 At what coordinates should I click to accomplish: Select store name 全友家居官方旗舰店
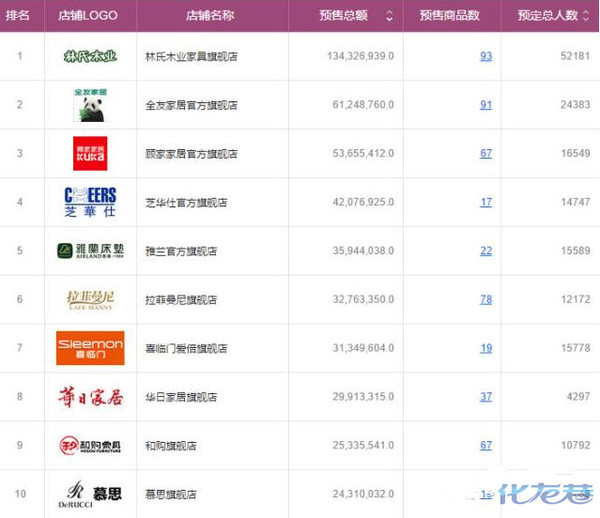(x=191, y=105)
